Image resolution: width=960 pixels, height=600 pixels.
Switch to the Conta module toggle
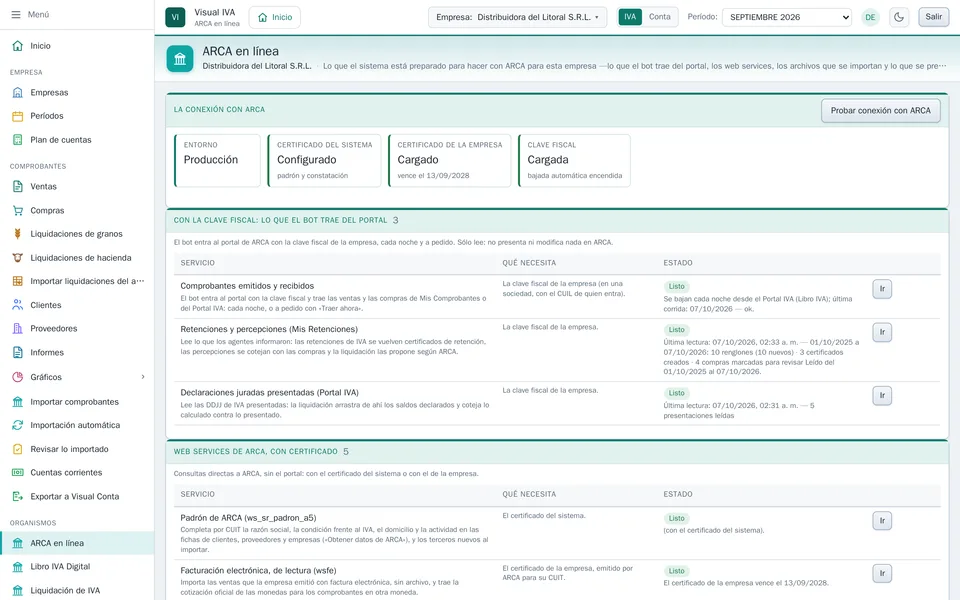click(x=659, y=17)
